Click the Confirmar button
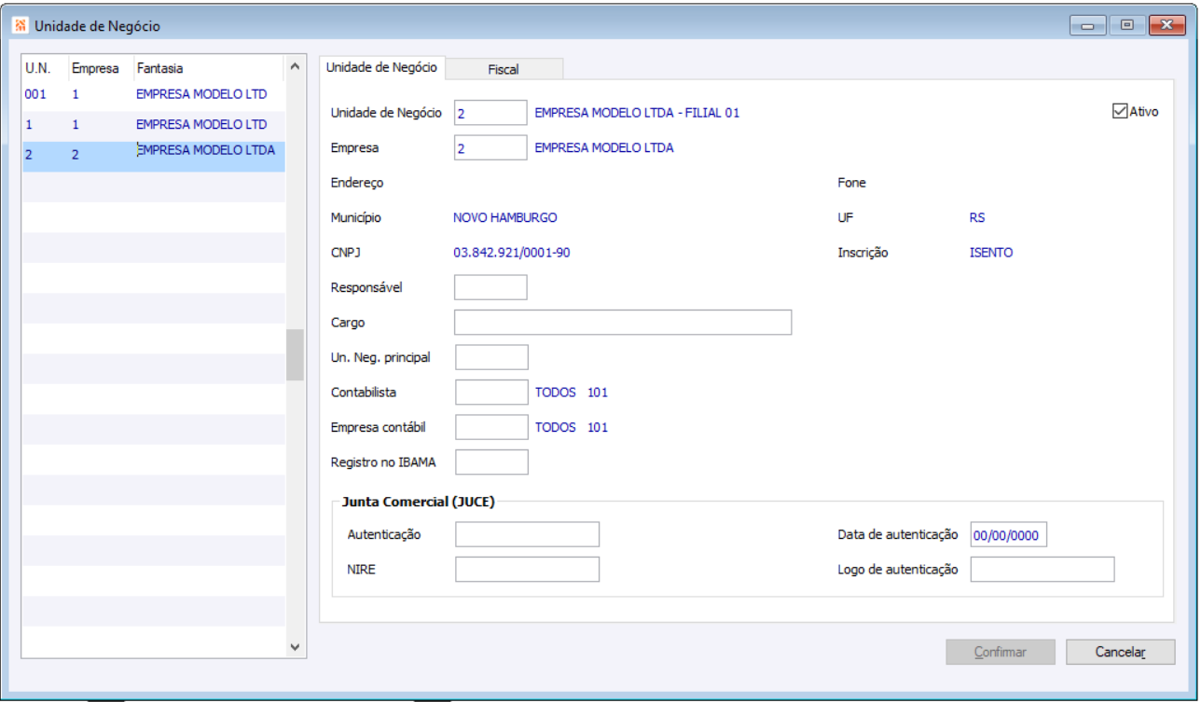1200x702 pixels. pyautogui.click(x=1001, y=652)
